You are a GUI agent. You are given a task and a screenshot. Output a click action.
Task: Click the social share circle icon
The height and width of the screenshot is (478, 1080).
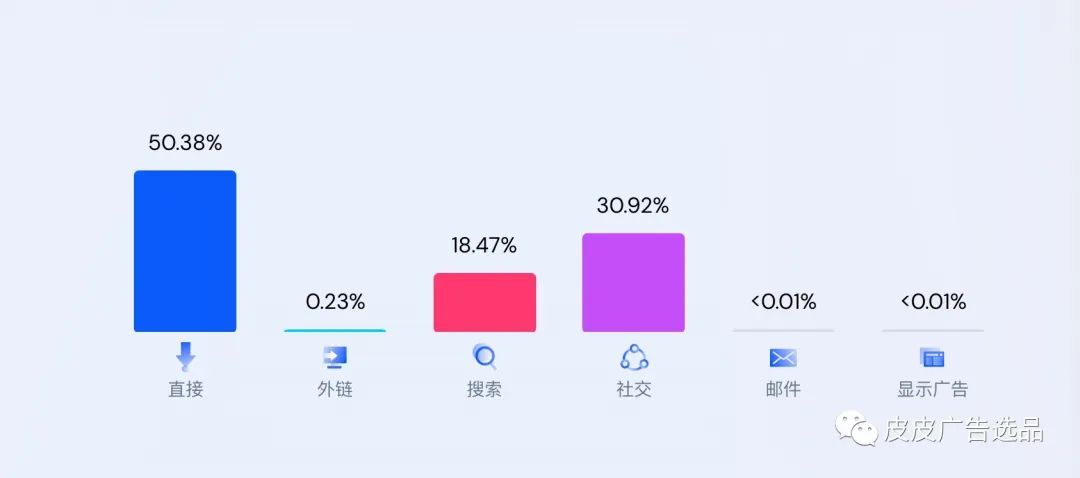point(634,357)
